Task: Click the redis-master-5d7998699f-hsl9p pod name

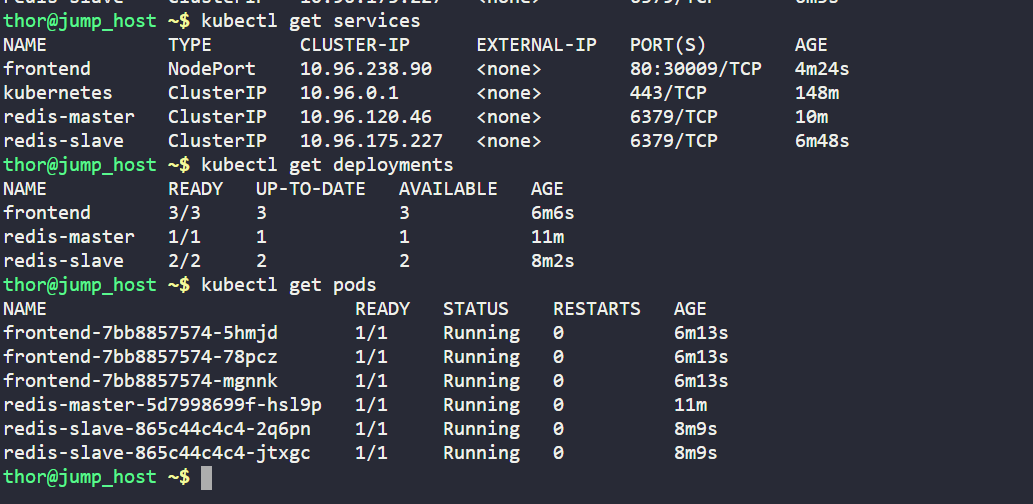Action: pyautogui.click(x=163, y=405)
